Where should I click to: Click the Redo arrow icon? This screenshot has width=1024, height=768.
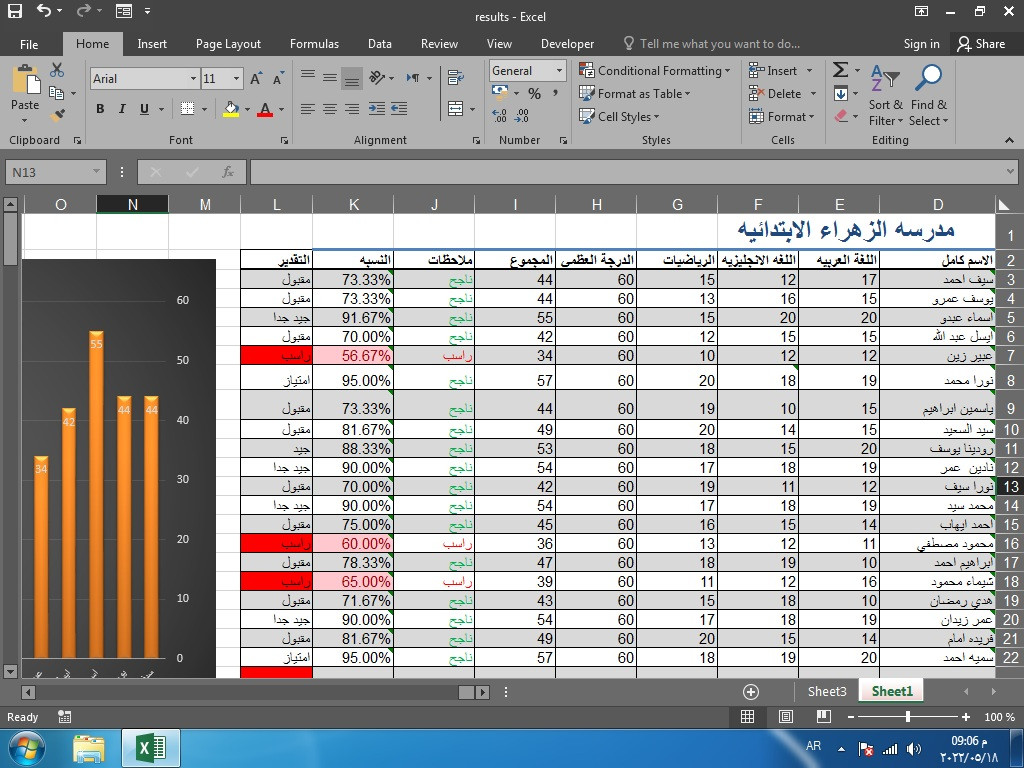84,10
